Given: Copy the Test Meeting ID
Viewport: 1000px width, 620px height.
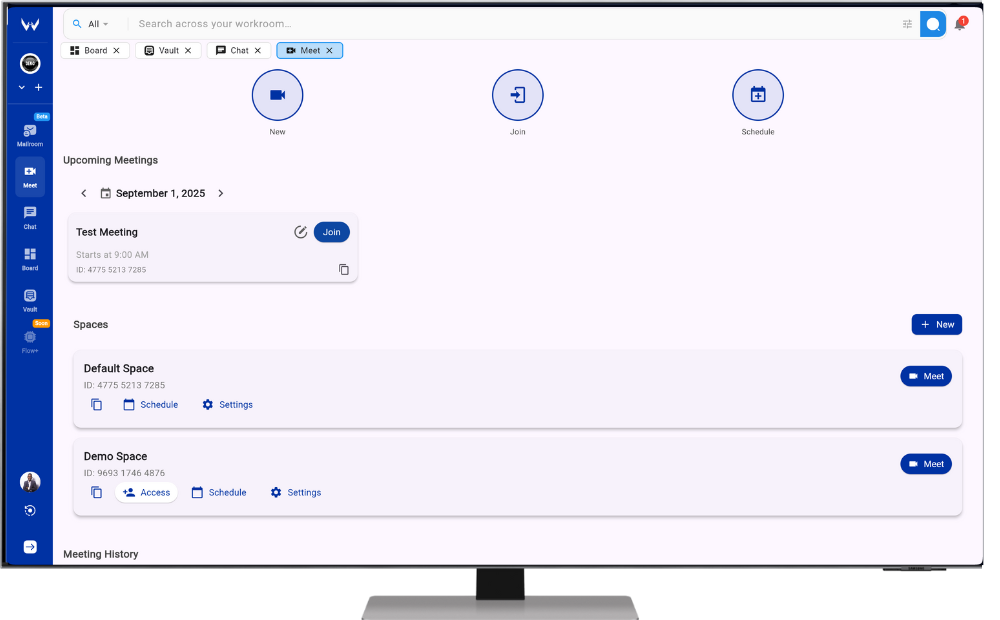Looking at the screenshot, I should (x=344, y=270).
